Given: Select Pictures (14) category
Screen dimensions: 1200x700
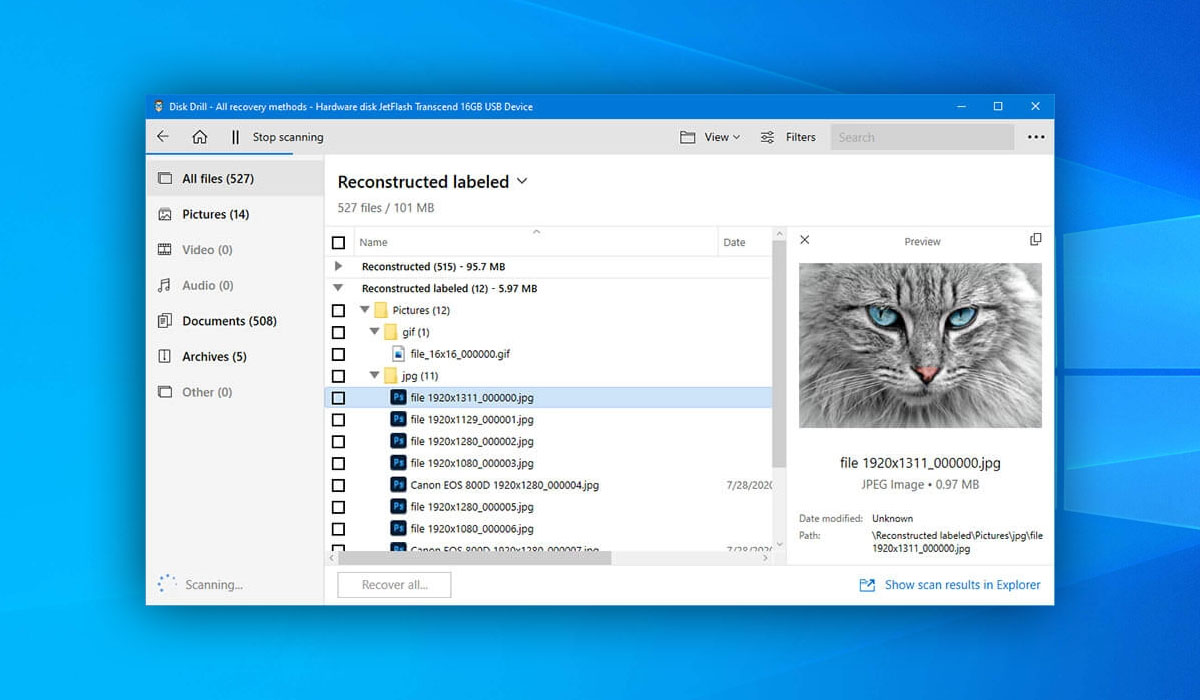Looking at the screenshot, I should [235, 214].
